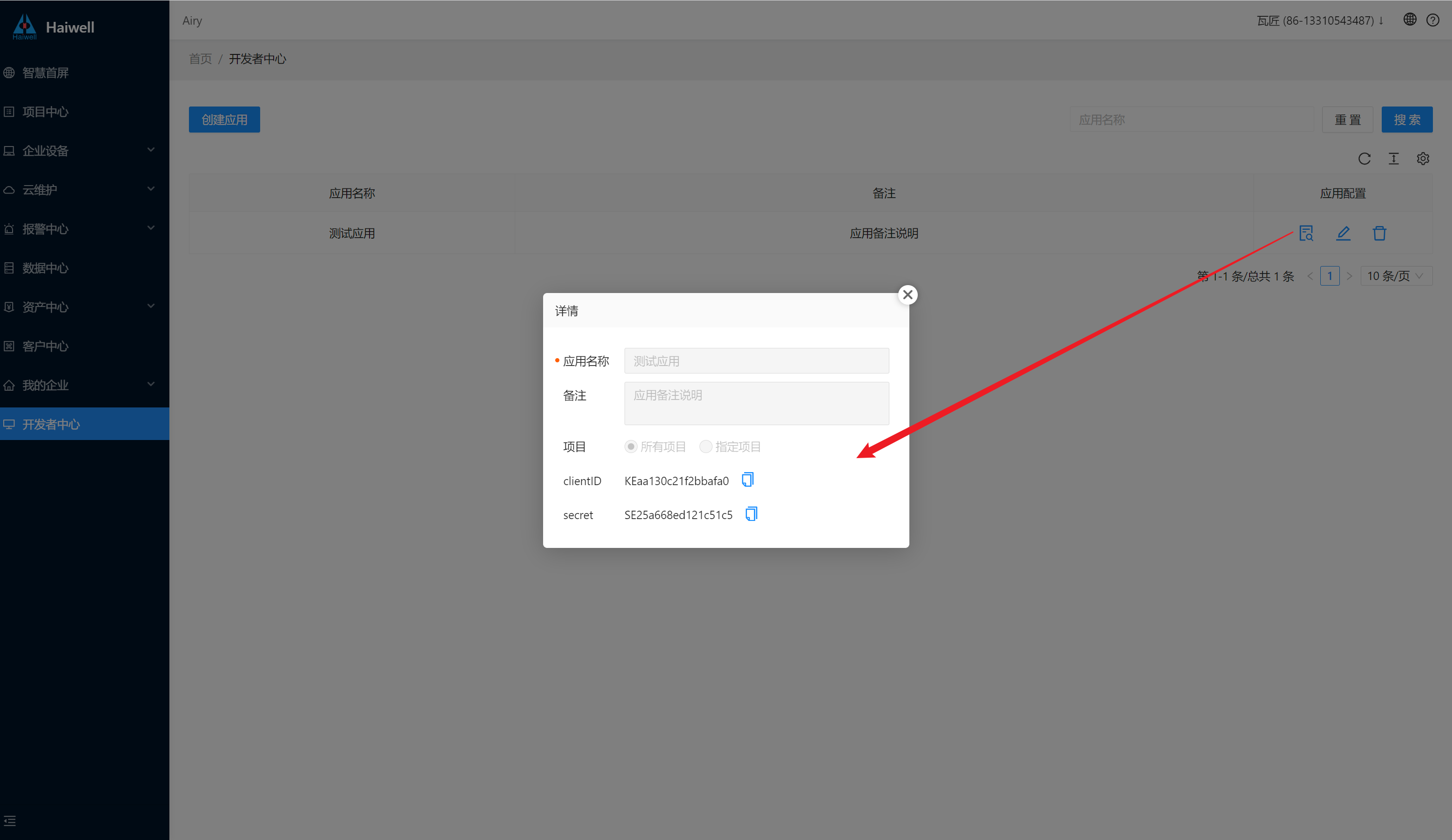Open the help question-mark icon

tap(1432, 20)
